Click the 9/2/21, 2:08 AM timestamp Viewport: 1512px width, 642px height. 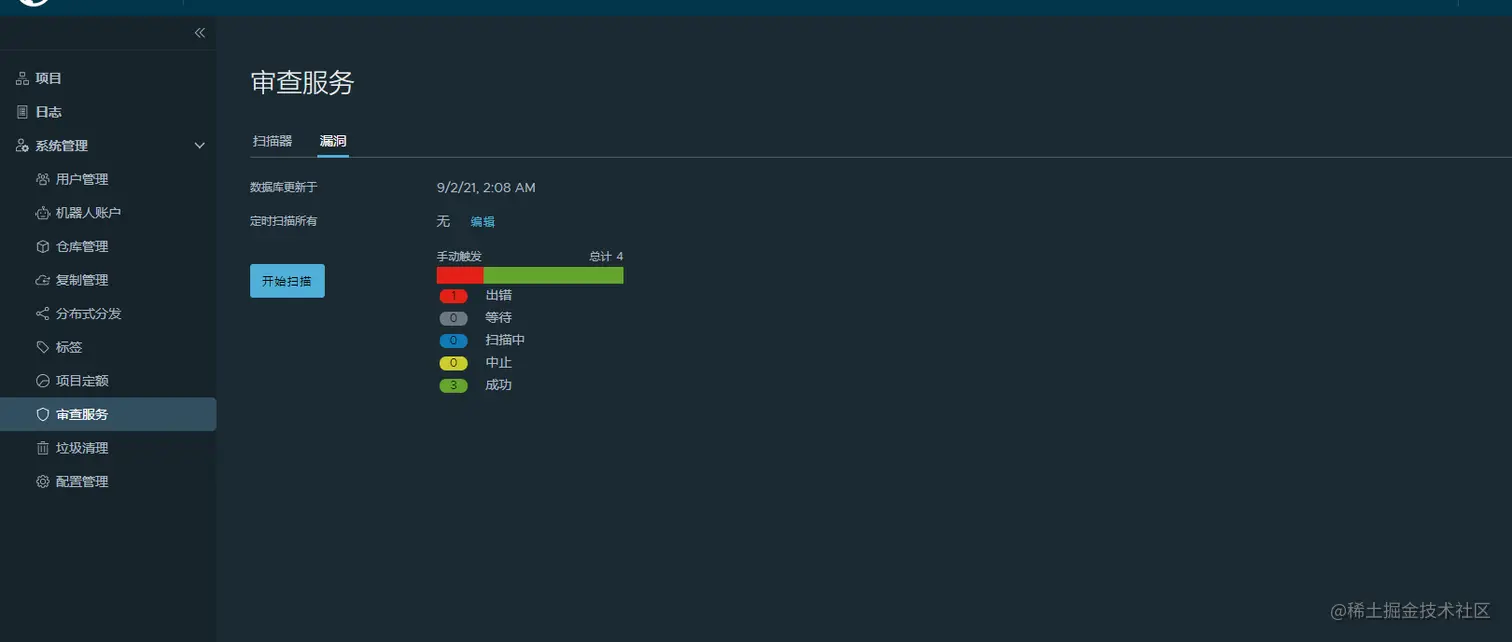(x=486, y=187)
